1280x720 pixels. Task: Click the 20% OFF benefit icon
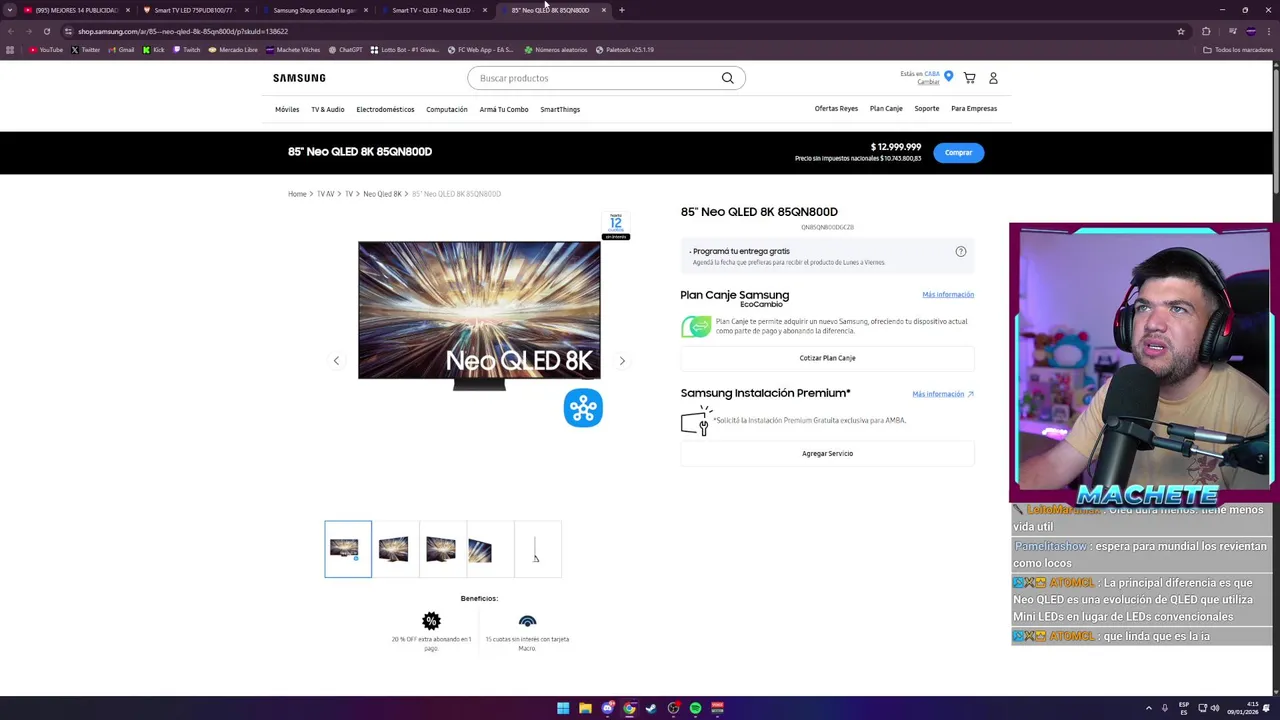coord(431,621)
